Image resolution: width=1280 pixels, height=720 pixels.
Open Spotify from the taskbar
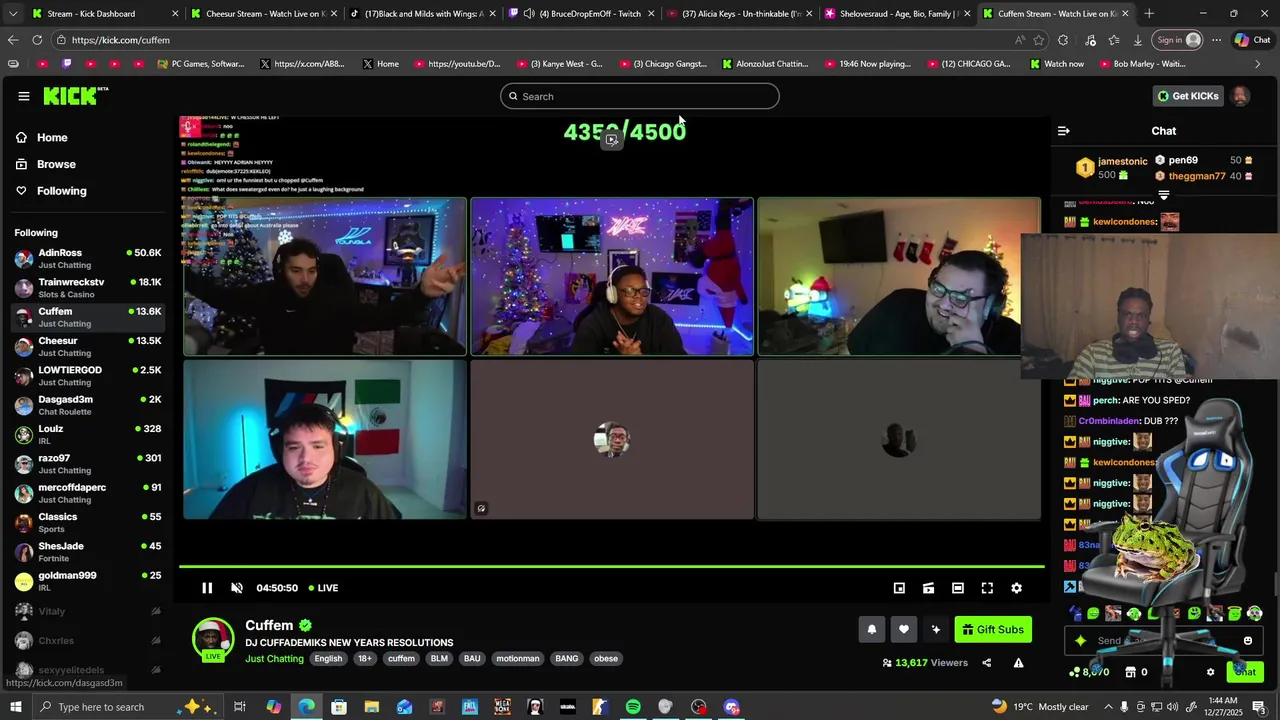633,707
